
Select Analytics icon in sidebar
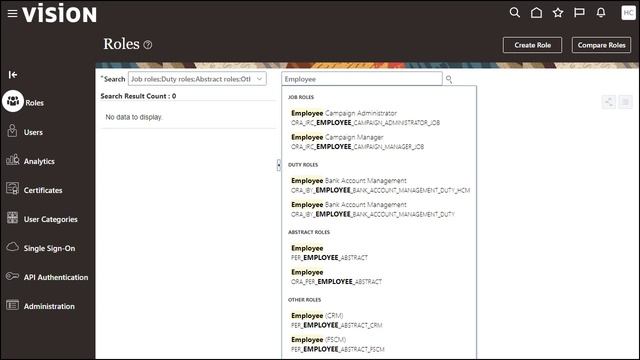(x=12, y=160)
